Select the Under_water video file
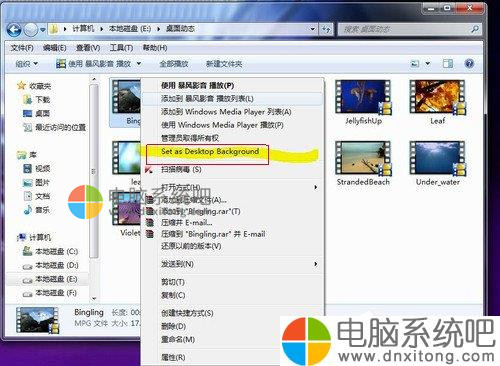The height and width of the screenshot is (366, 500). coord(437,163)
